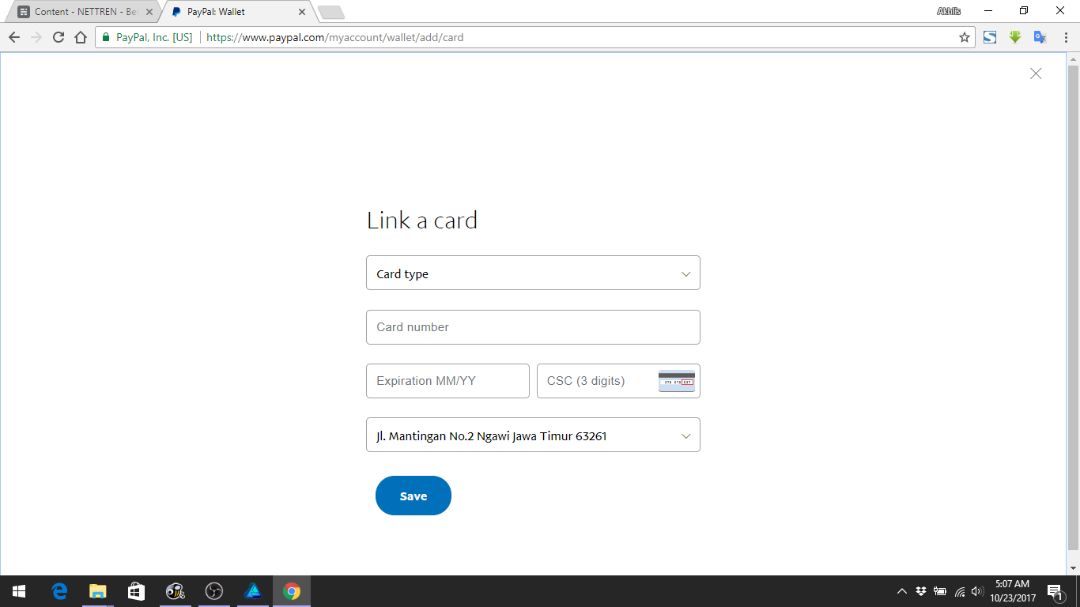Expand the billing address dropdown
The height and width of the screenshot is (607, 1080).
tap(533, 435)
